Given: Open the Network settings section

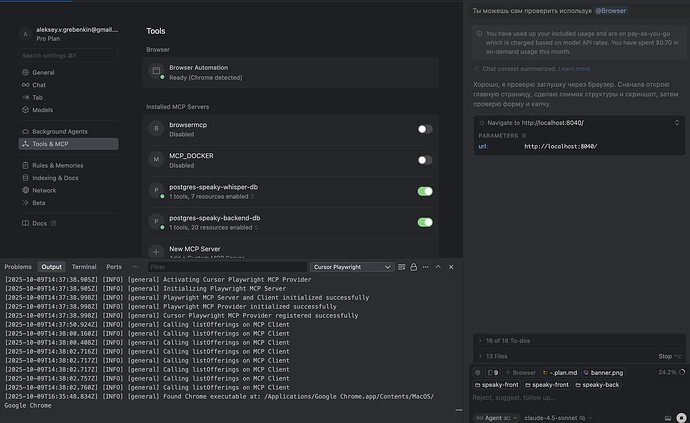Looking at the screenshot, I should click(x=44, y=190).
